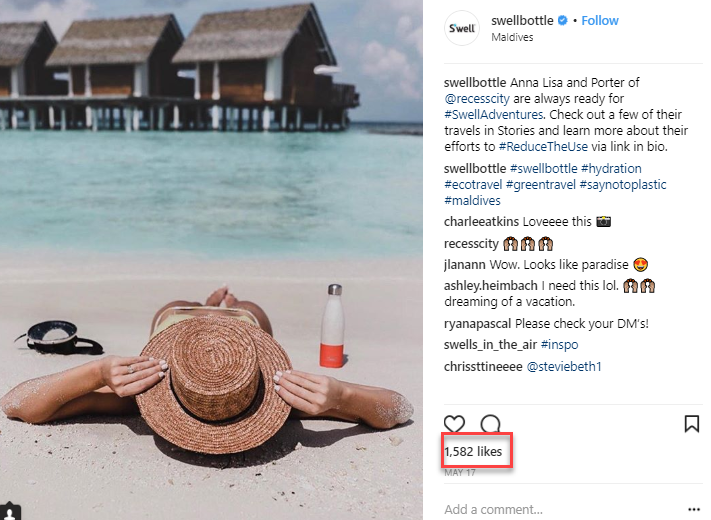
Task: Like the post with the heart icon
Action: [x=454, y=424]
